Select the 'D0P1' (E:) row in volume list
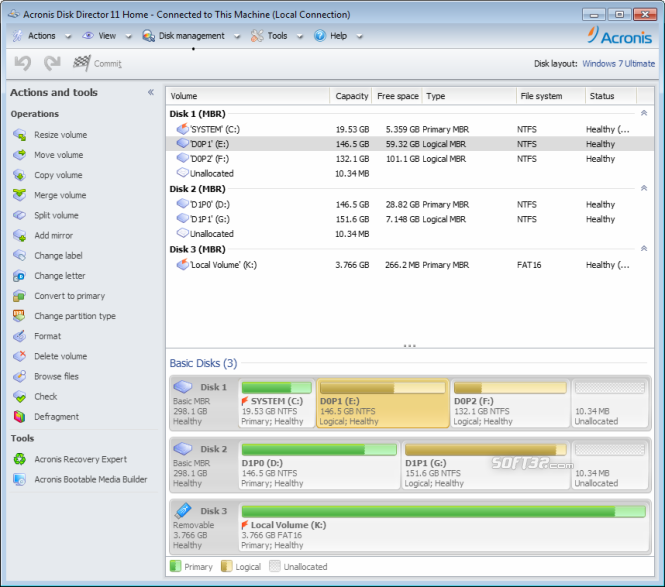The width and height of the screenshot is (665, 587). 410,144
